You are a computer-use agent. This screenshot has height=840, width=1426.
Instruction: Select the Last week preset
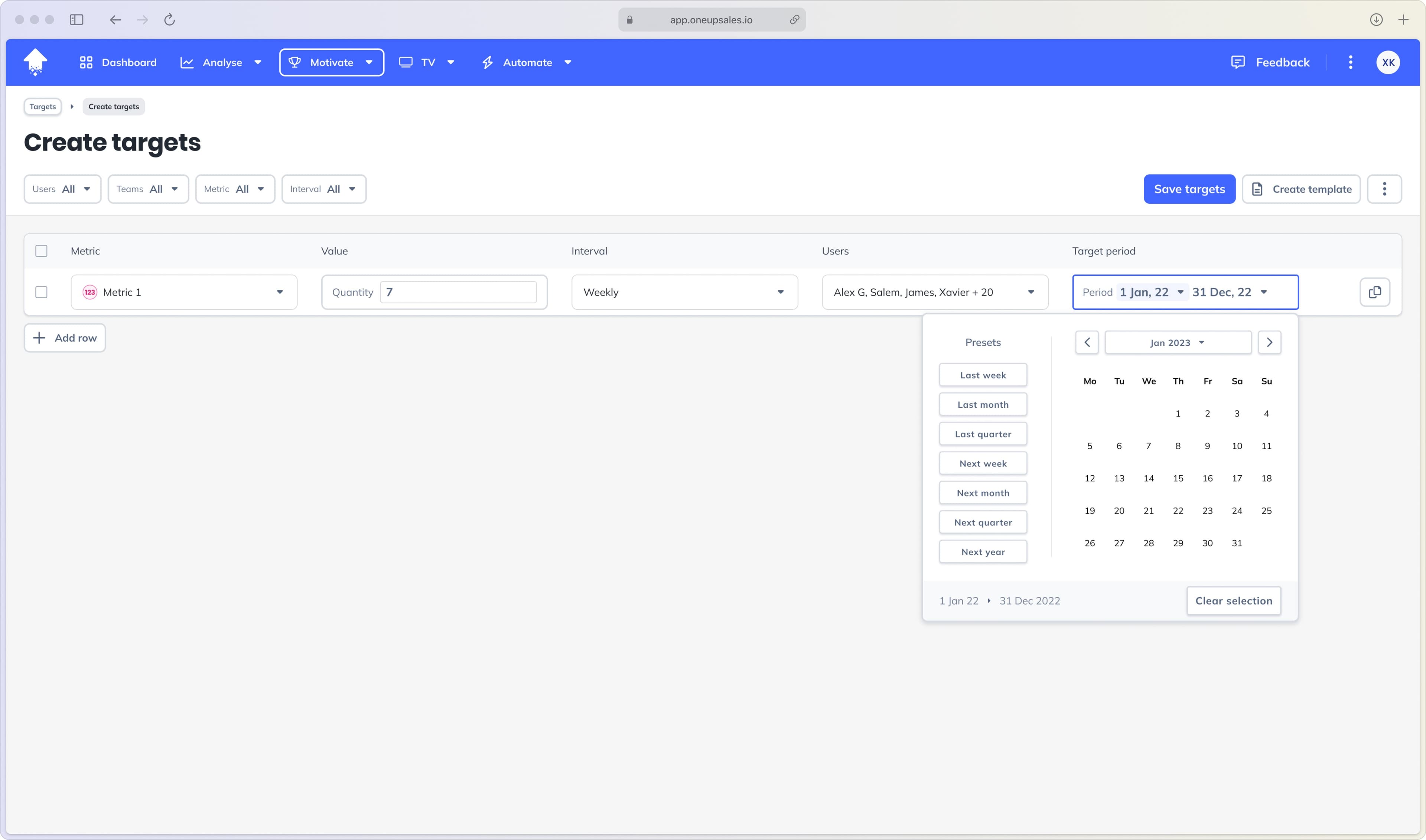(983, 375)
